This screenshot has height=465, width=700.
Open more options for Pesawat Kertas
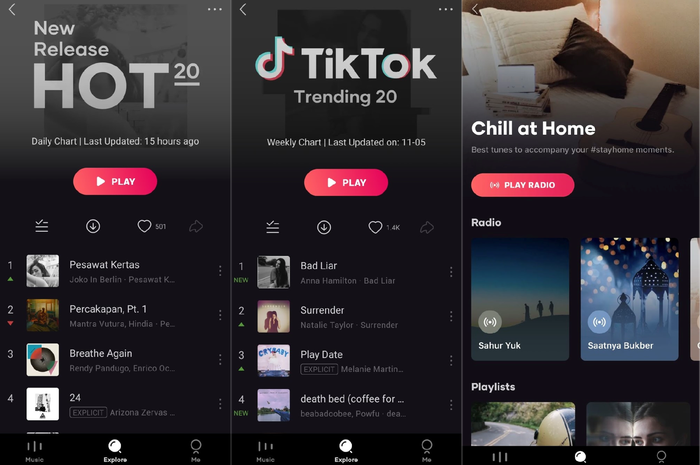tap(220, 270)
